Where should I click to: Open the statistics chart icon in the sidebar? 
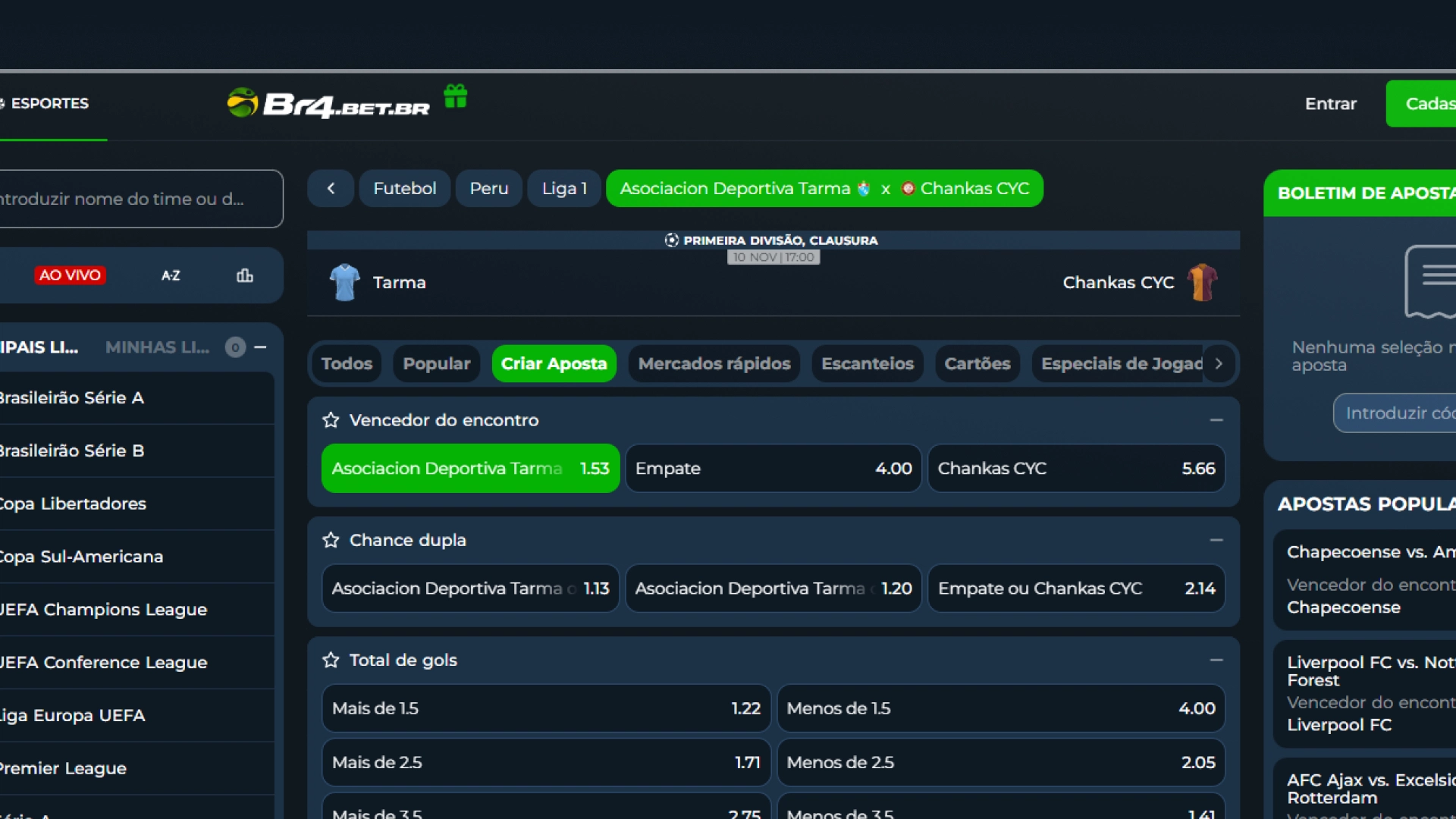pos(244,275)
